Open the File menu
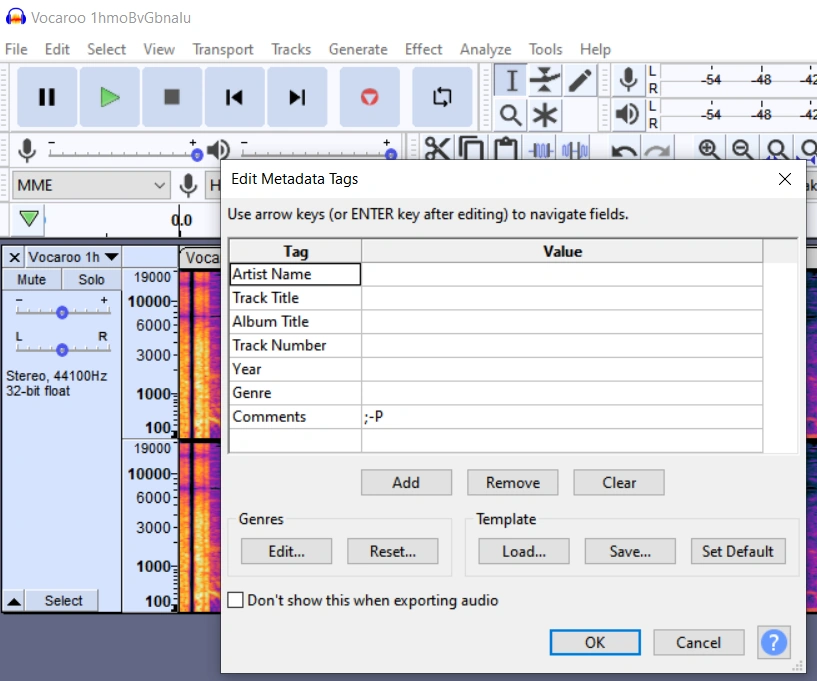 (16, 49)
